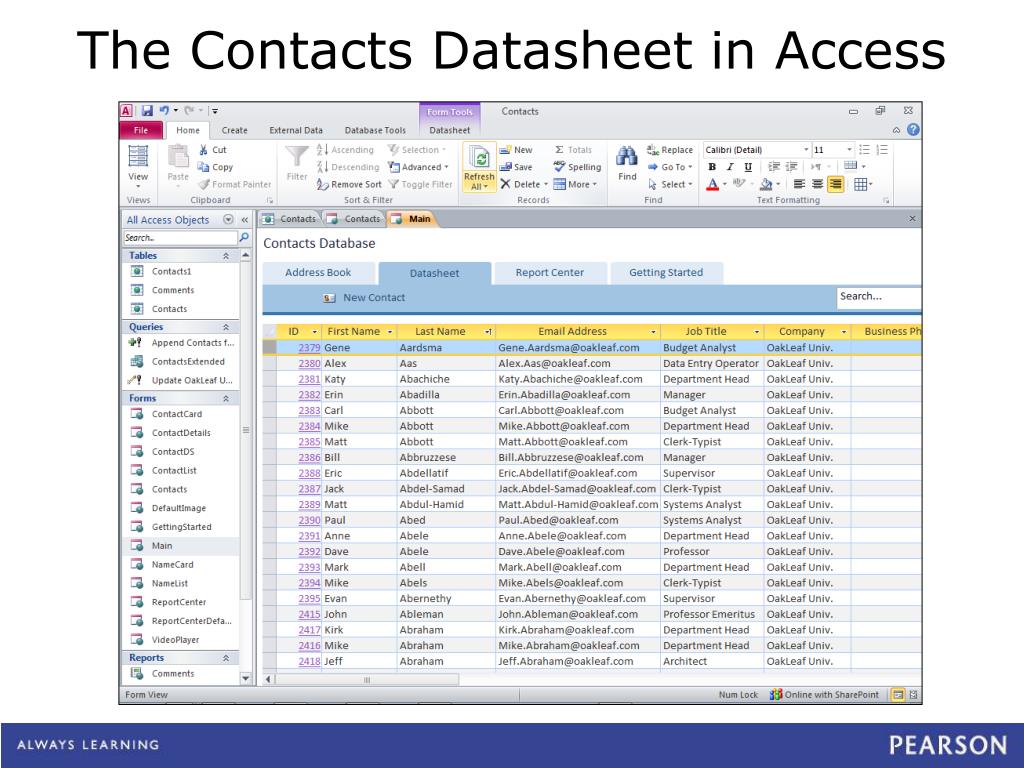Switch to the Create ribbon tab
The image size is (1024, 768).
tap(234, 130)
